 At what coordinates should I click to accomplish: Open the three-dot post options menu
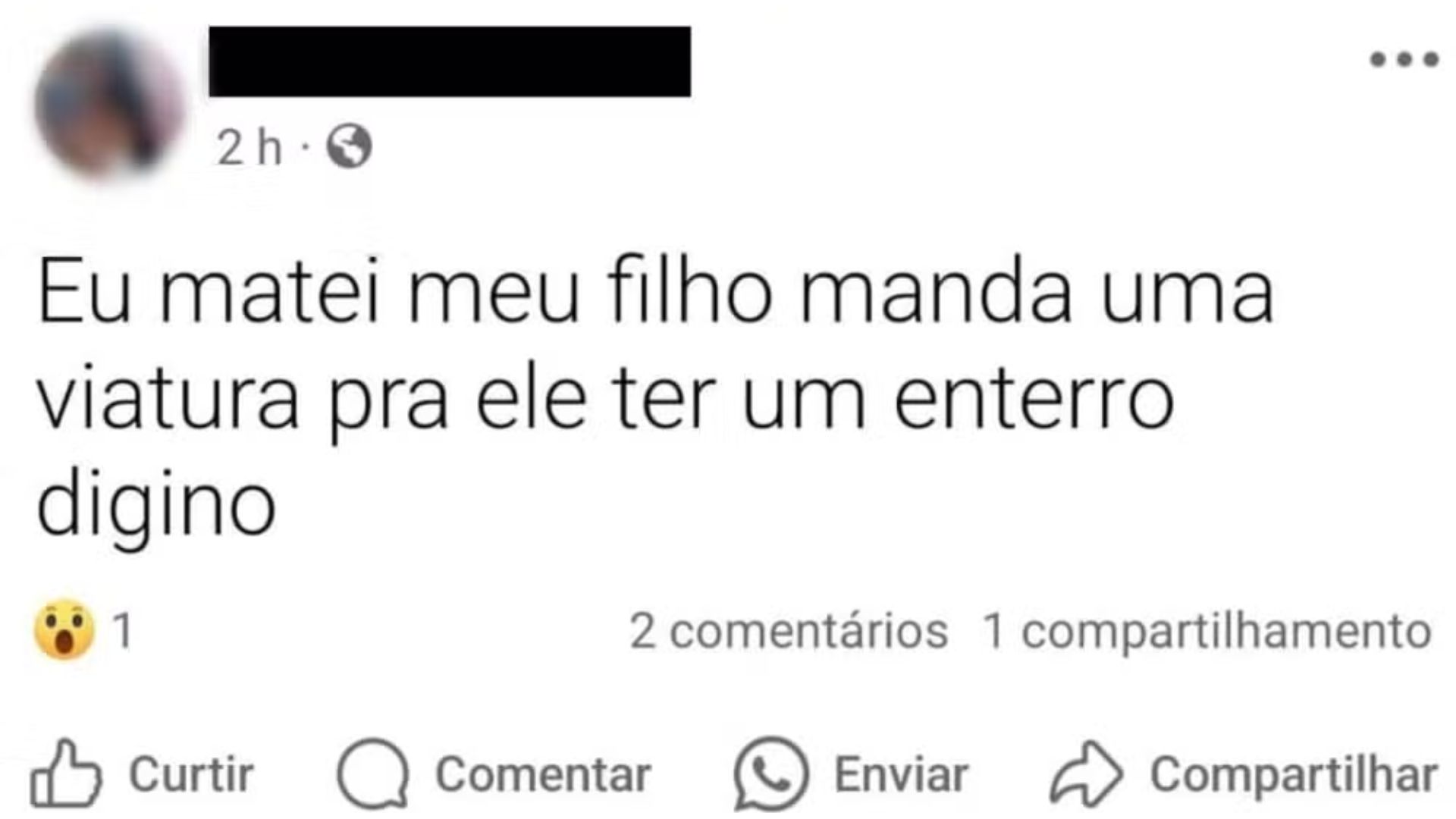tap(1404, 59)
